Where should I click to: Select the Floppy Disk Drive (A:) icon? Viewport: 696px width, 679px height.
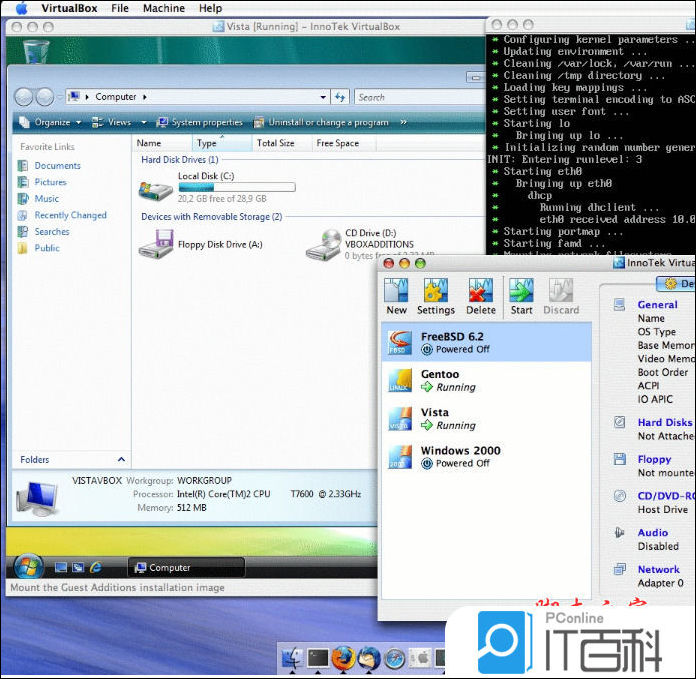click(156, 243)
